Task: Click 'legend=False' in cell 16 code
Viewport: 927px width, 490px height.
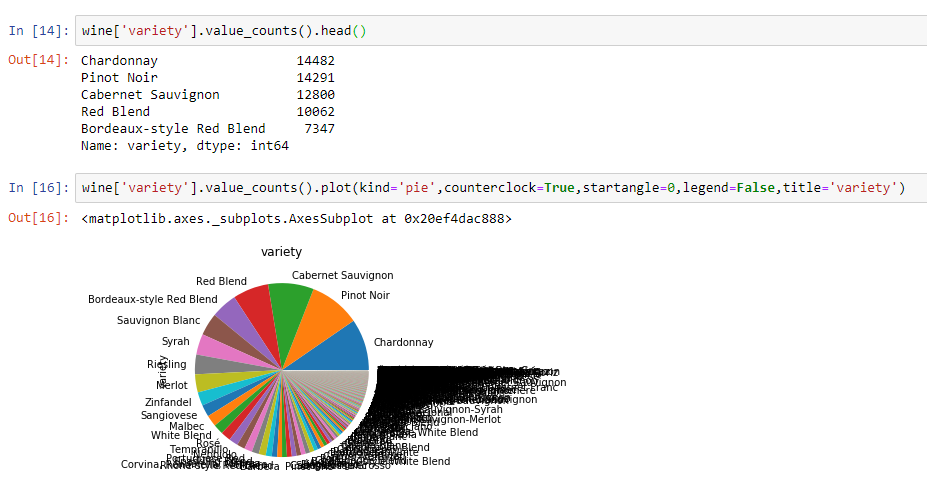Action: click(x=729, y=188)
